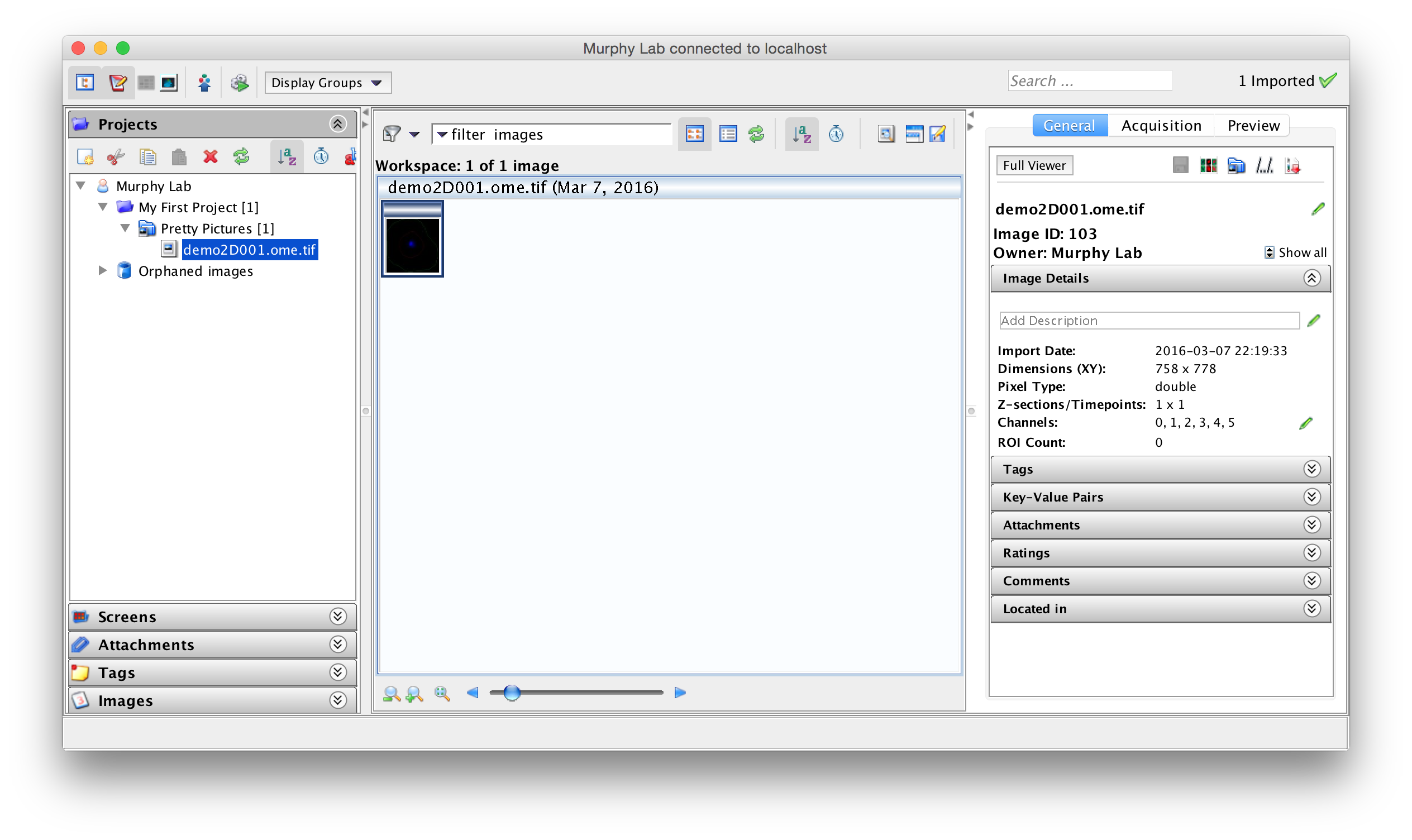Click the thumbnail view icon
This screenshot has width=1412, height=840.
tap(695, 134)
